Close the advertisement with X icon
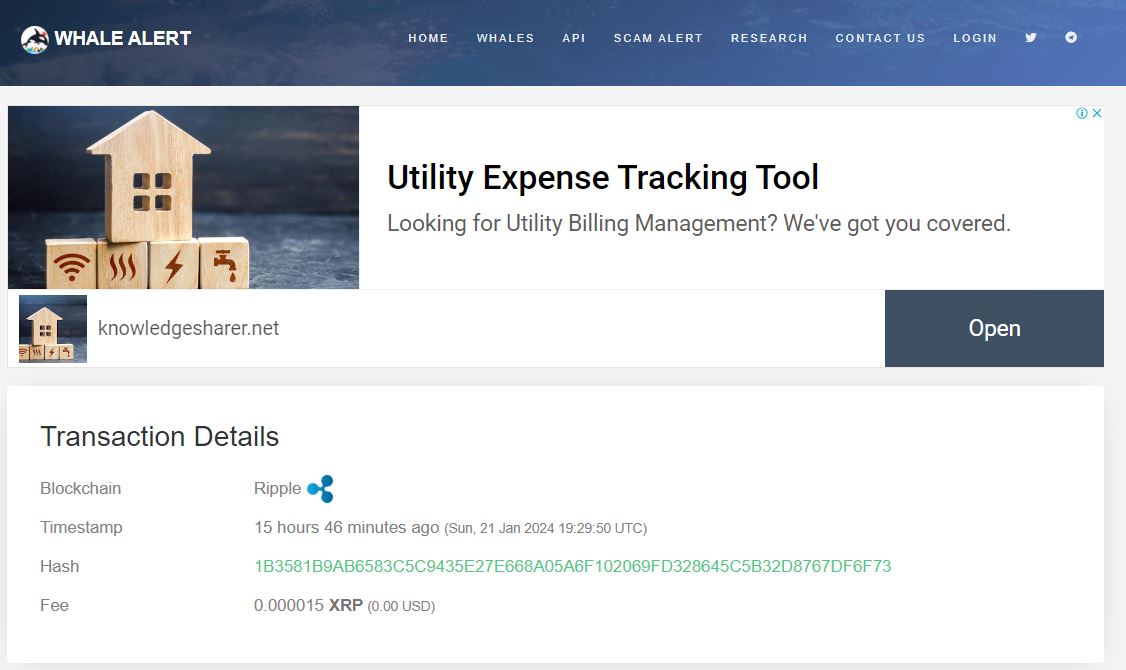This screenshot has height=670, width=1126. pyautogui.click(x=1097, y=113)
